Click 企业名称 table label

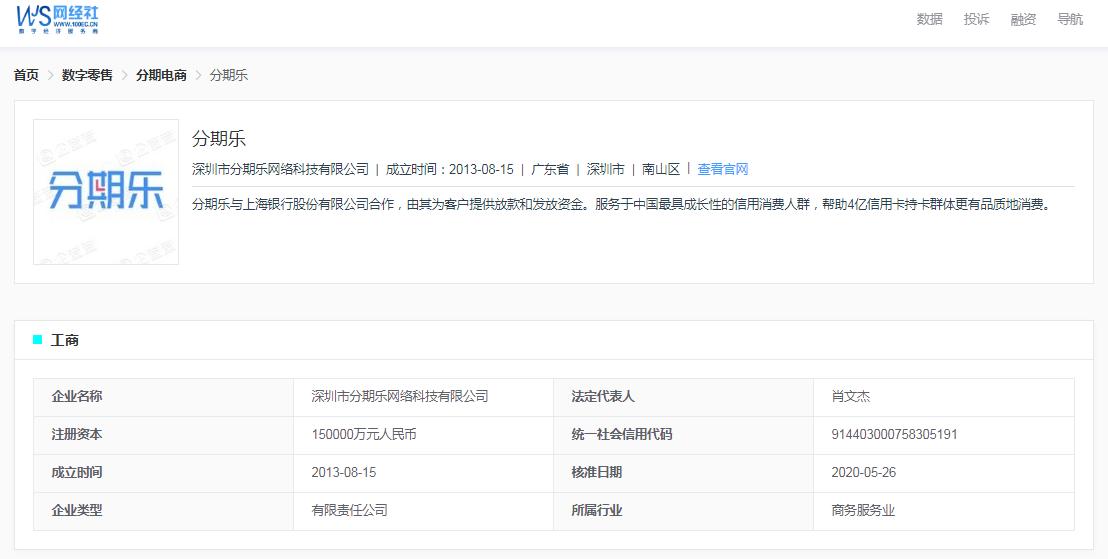(x=77, y=396)
